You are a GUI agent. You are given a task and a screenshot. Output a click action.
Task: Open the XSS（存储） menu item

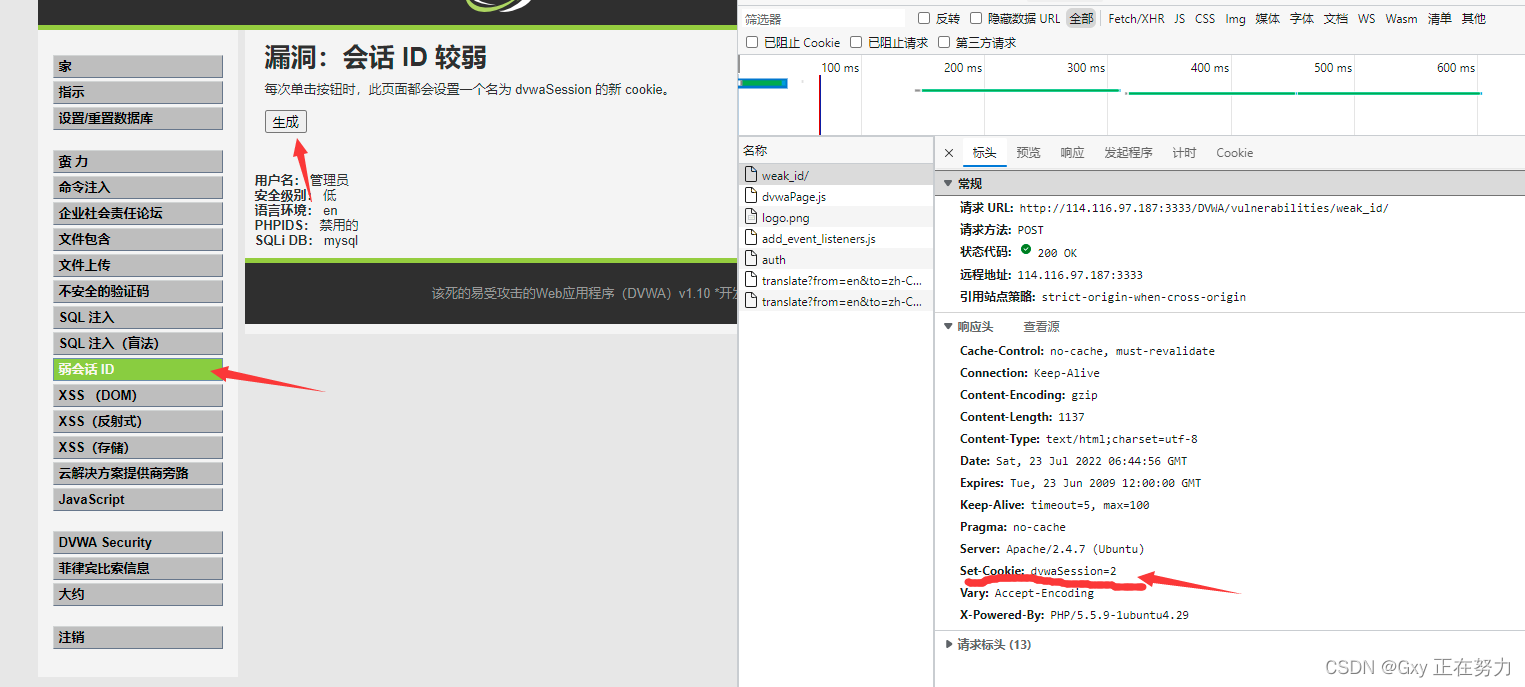(x=138, y=447)
